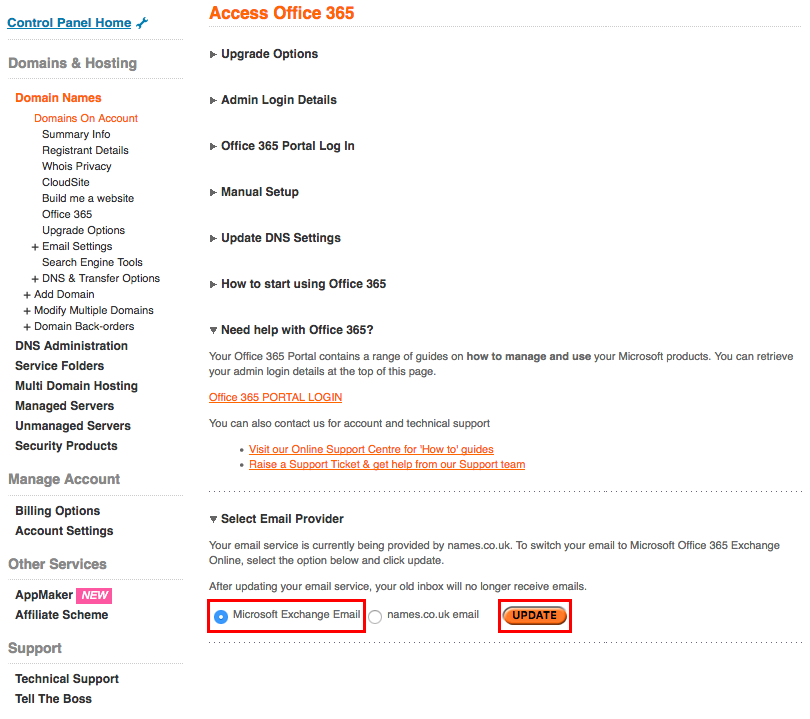Screen dimensions: 810x719
Task: Click Build me a website
Action: point(88,198)
